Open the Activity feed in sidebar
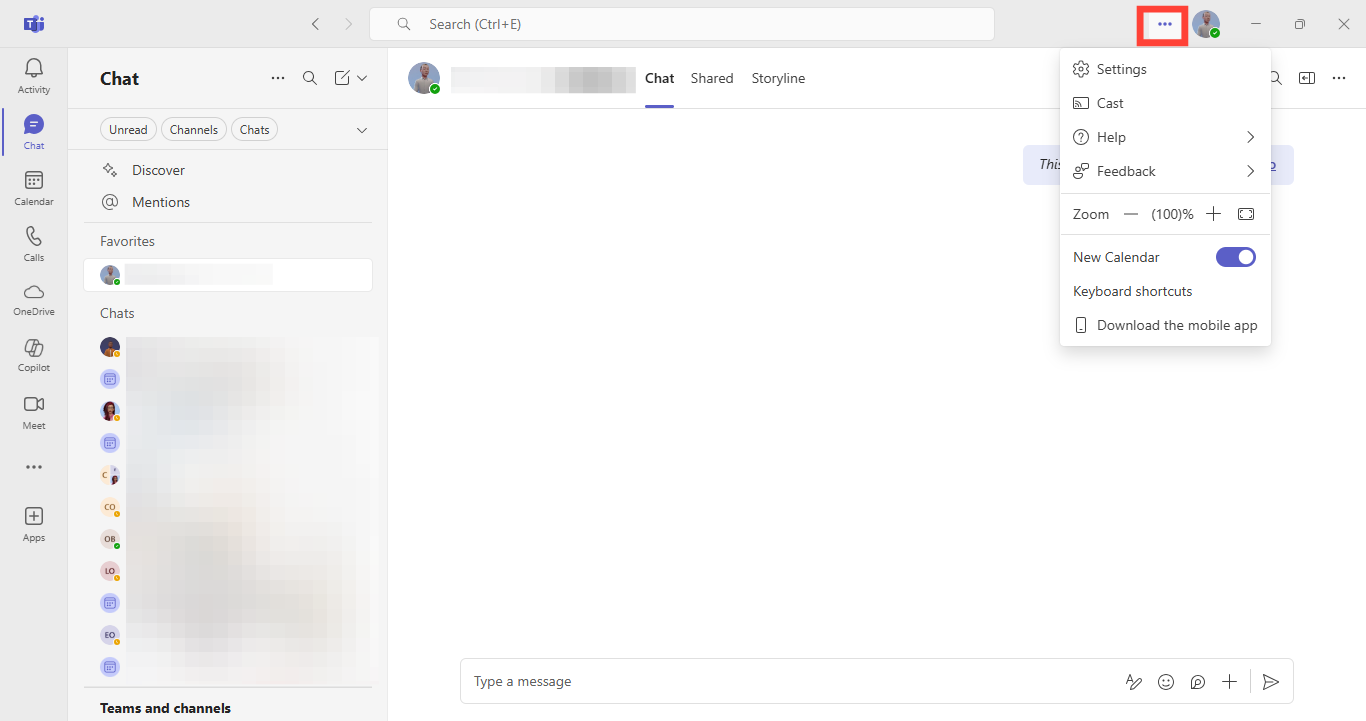Screen dimensions: 1366x721 [x=34, y=76]
